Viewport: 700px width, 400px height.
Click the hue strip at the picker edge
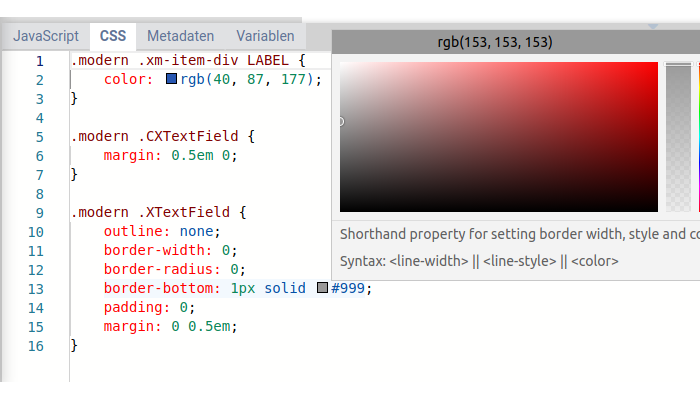[699, 137]
